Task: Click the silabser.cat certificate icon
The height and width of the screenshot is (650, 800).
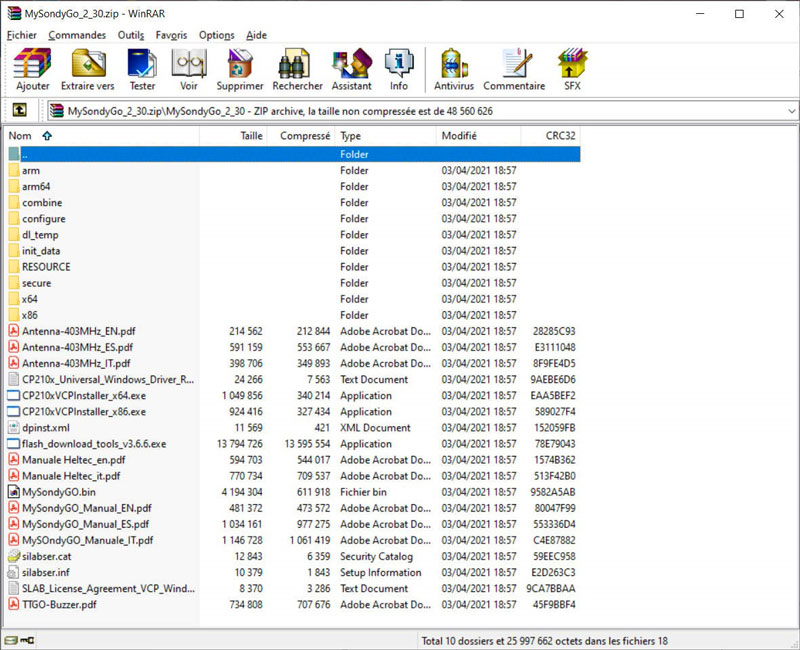Action: 14,556
